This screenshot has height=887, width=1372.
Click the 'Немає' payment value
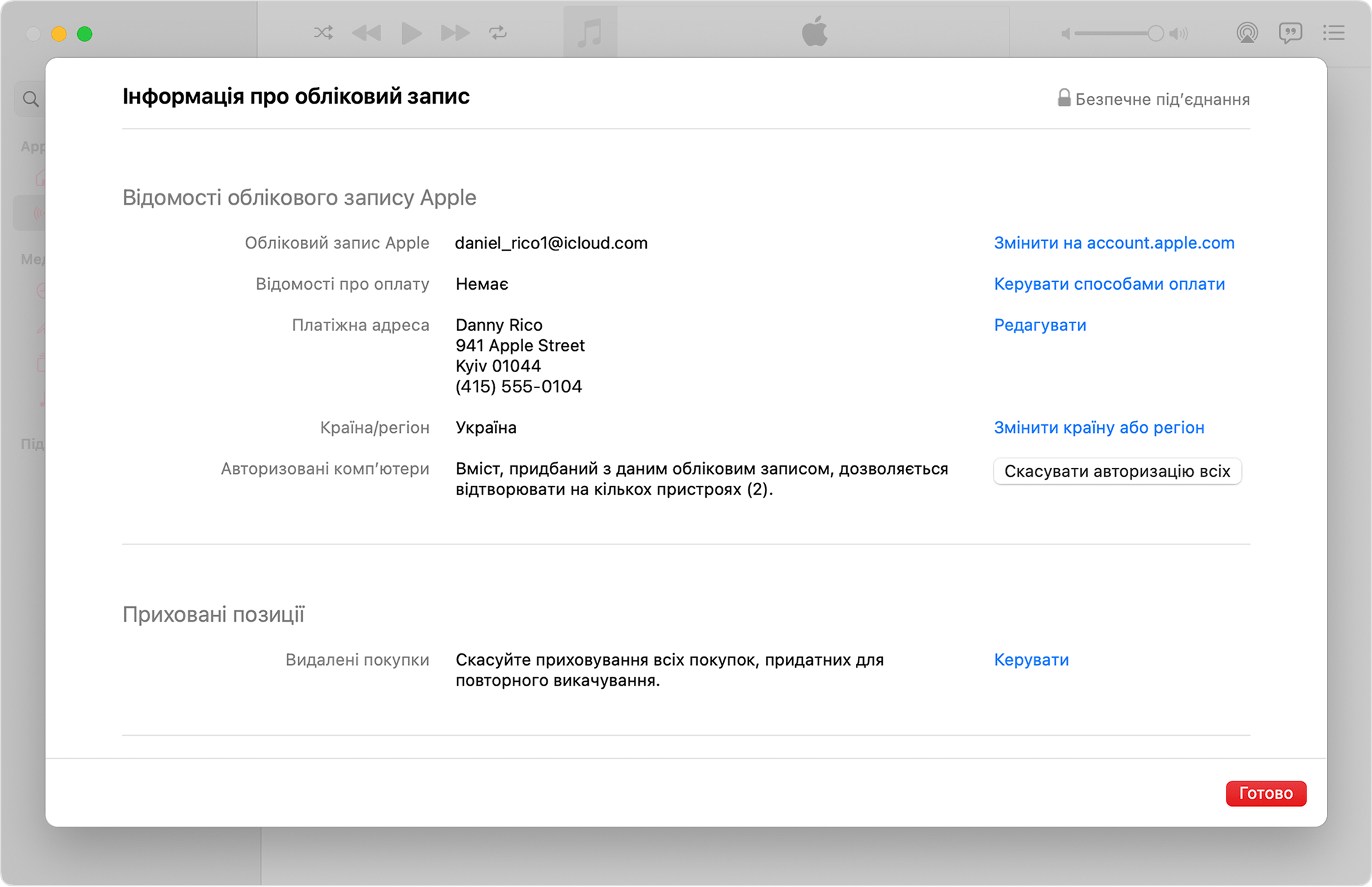482,285
